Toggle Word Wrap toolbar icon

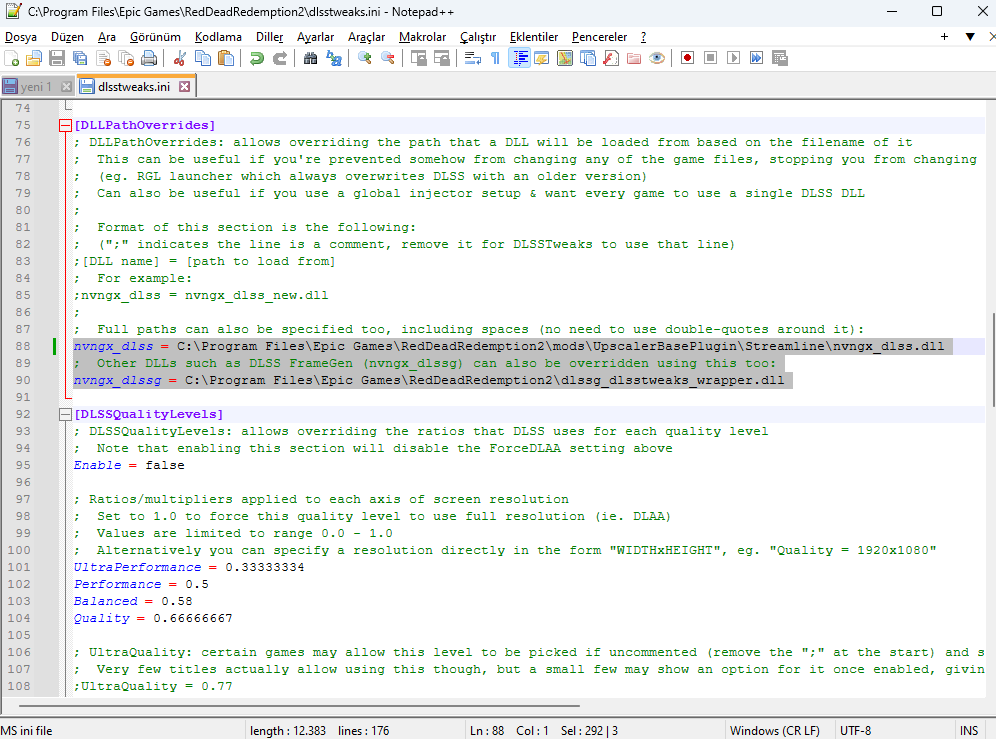click(473, 58)
